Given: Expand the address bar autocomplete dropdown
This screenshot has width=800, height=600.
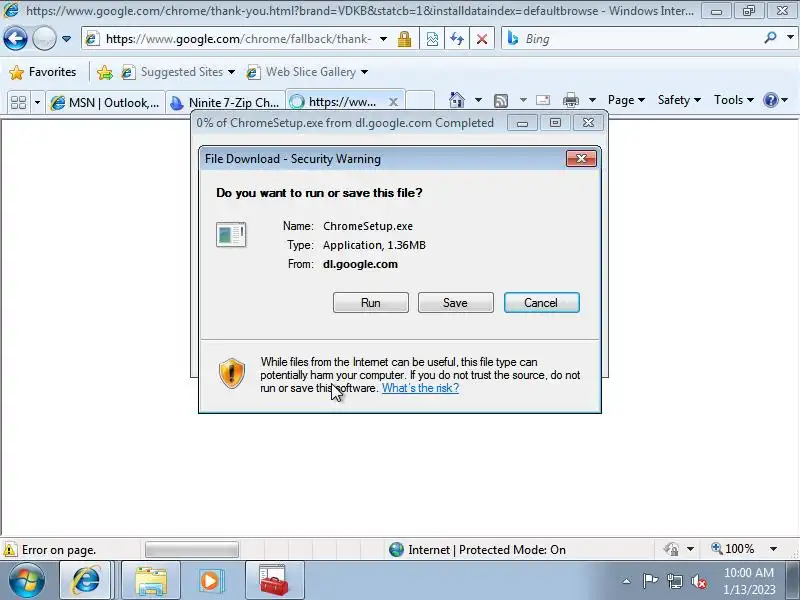Looking at the screenshot, I should 383,39.
